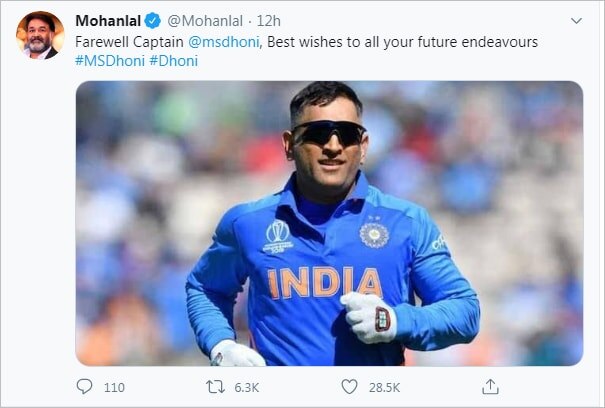This screenshot has width=605, height=408.
Task: Like the tweet with the heart icon
Action: (x=349, y=387)
